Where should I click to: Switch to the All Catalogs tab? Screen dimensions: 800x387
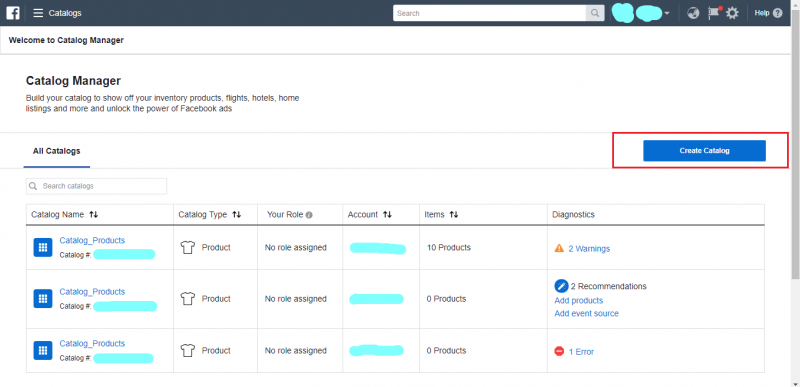point(57,151)
